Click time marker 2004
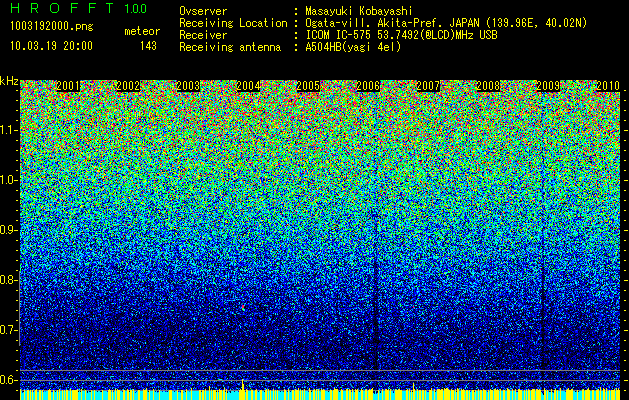Image resolution: width=629 pixels, height=400 pixels. [x=248, y=86]
